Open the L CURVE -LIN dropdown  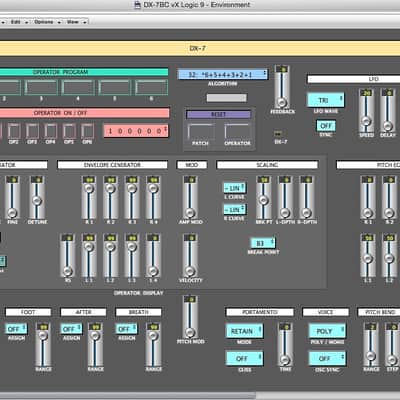(235, 188)
